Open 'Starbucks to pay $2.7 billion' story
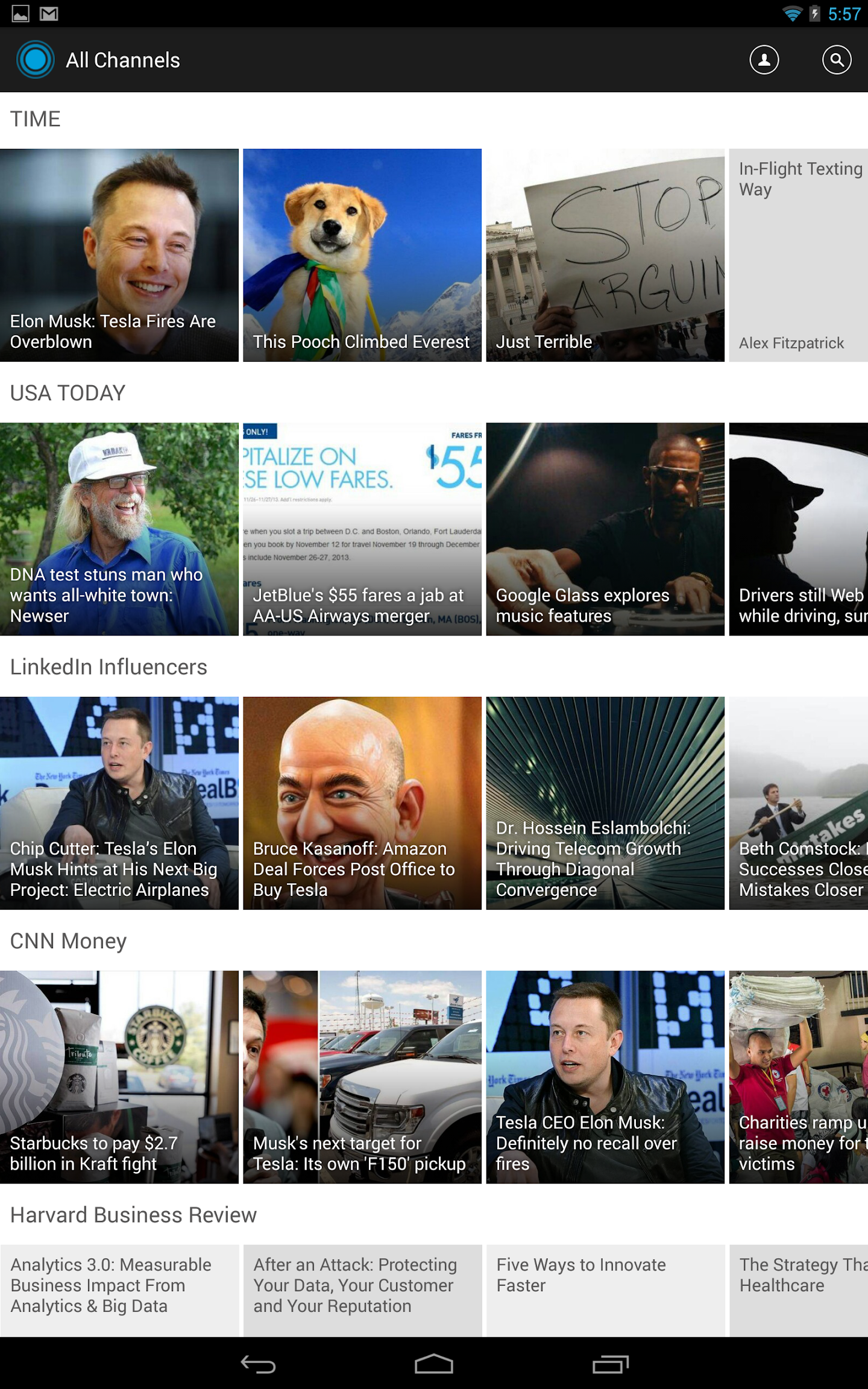Screen dimensions: 868x1389 (x=119, y=1077)
